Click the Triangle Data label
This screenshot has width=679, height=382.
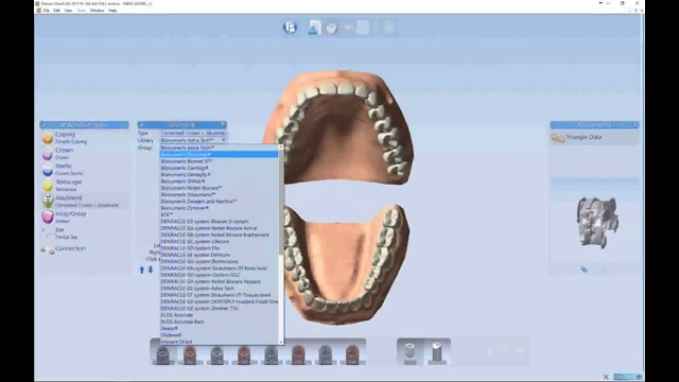click(584, 137)
